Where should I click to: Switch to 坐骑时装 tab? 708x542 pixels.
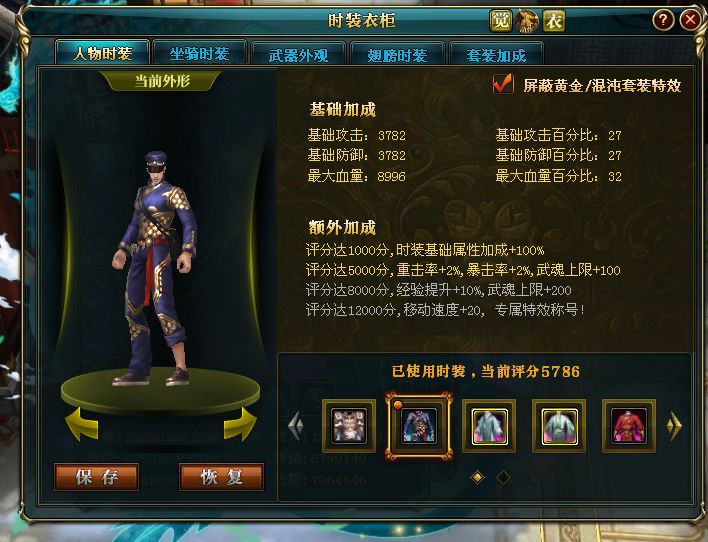(199, 53)
